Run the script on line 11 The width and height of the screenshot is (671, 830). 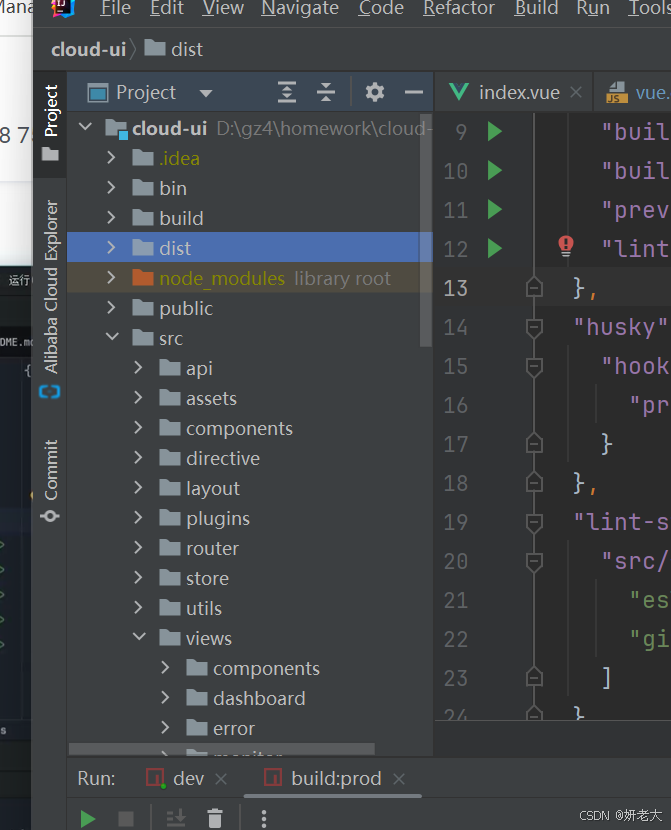tap(494, 210)
